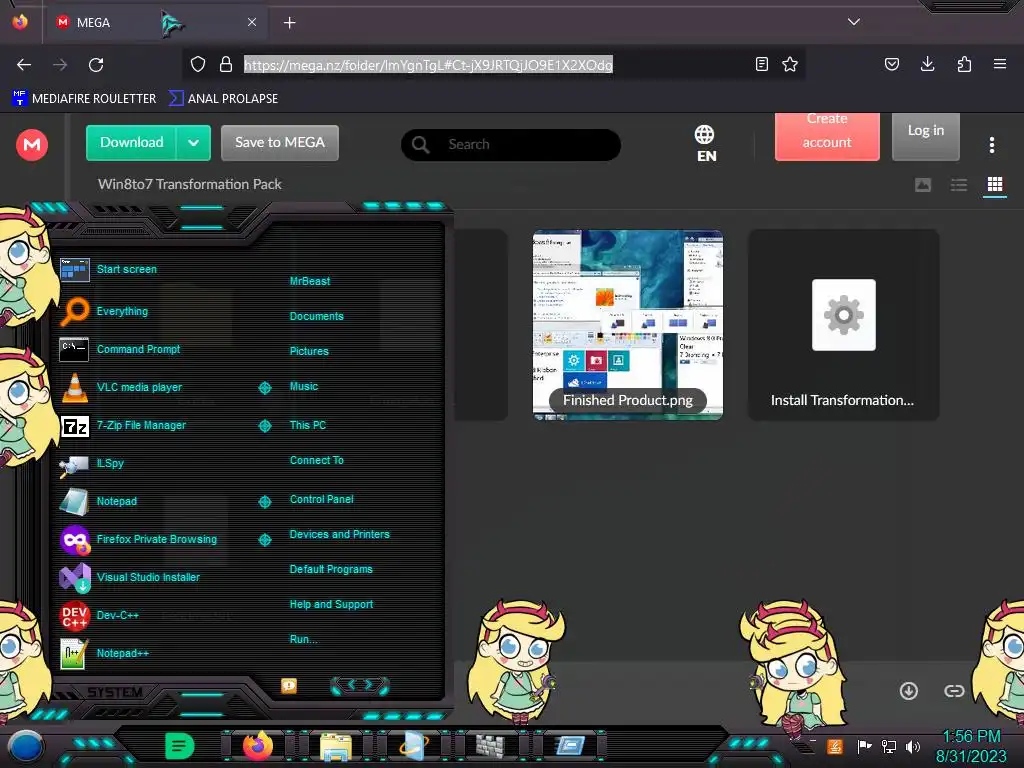Open Control Panel link

(x=321, y=499)
